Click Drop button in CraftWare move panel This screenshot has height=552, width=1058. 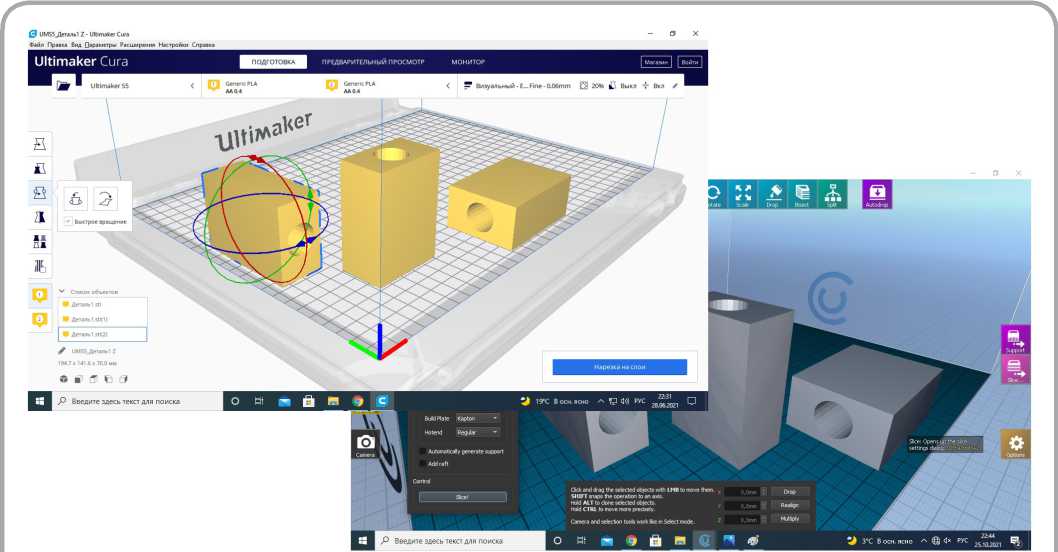[x=789, y=492]
